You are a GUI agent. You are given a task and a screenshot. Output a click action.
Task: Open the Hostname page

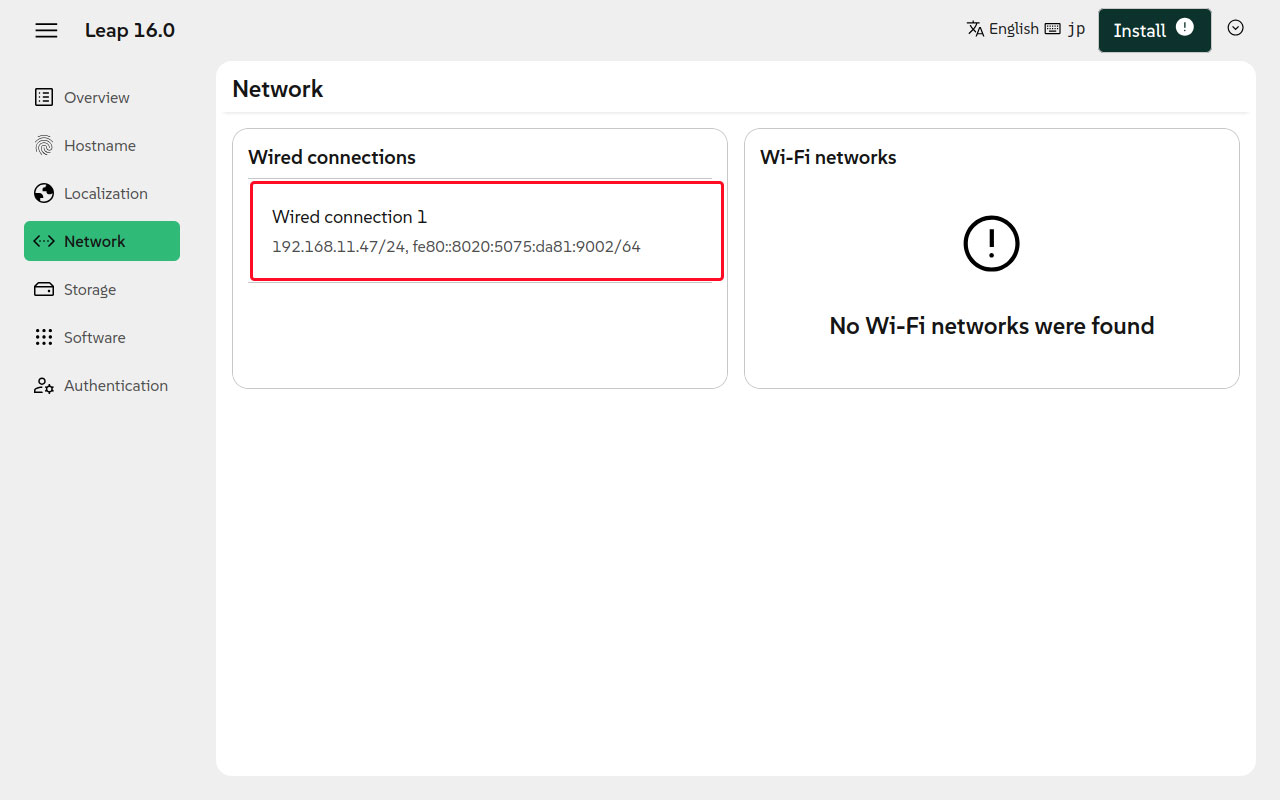(x=100, y=146)
